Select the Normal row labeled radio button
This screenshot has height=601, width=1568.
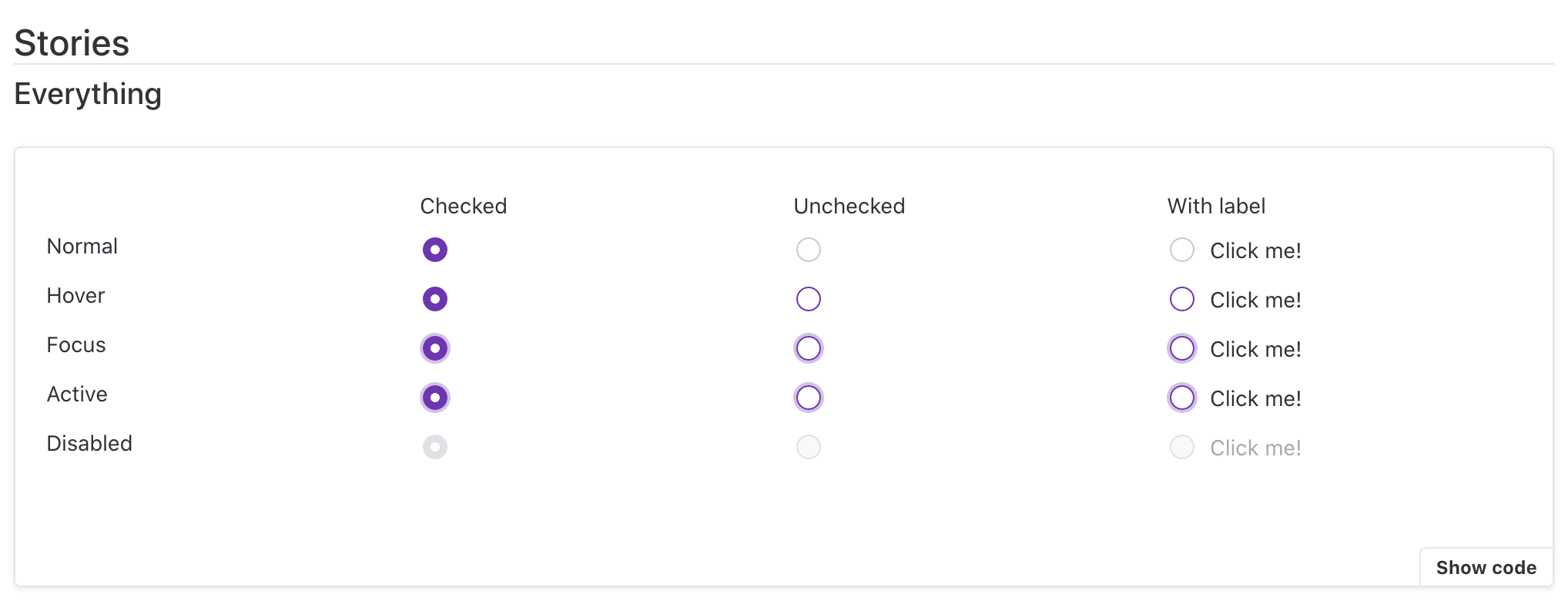[x=1182, y=250]
